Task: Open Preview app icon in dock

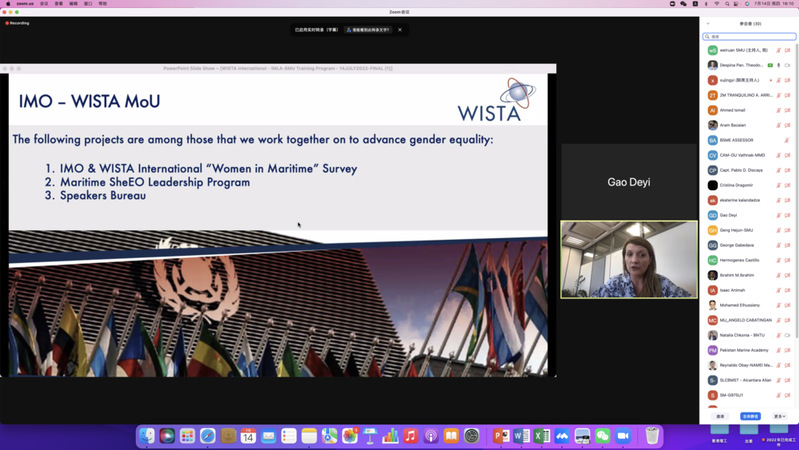Action: [582, 436]
